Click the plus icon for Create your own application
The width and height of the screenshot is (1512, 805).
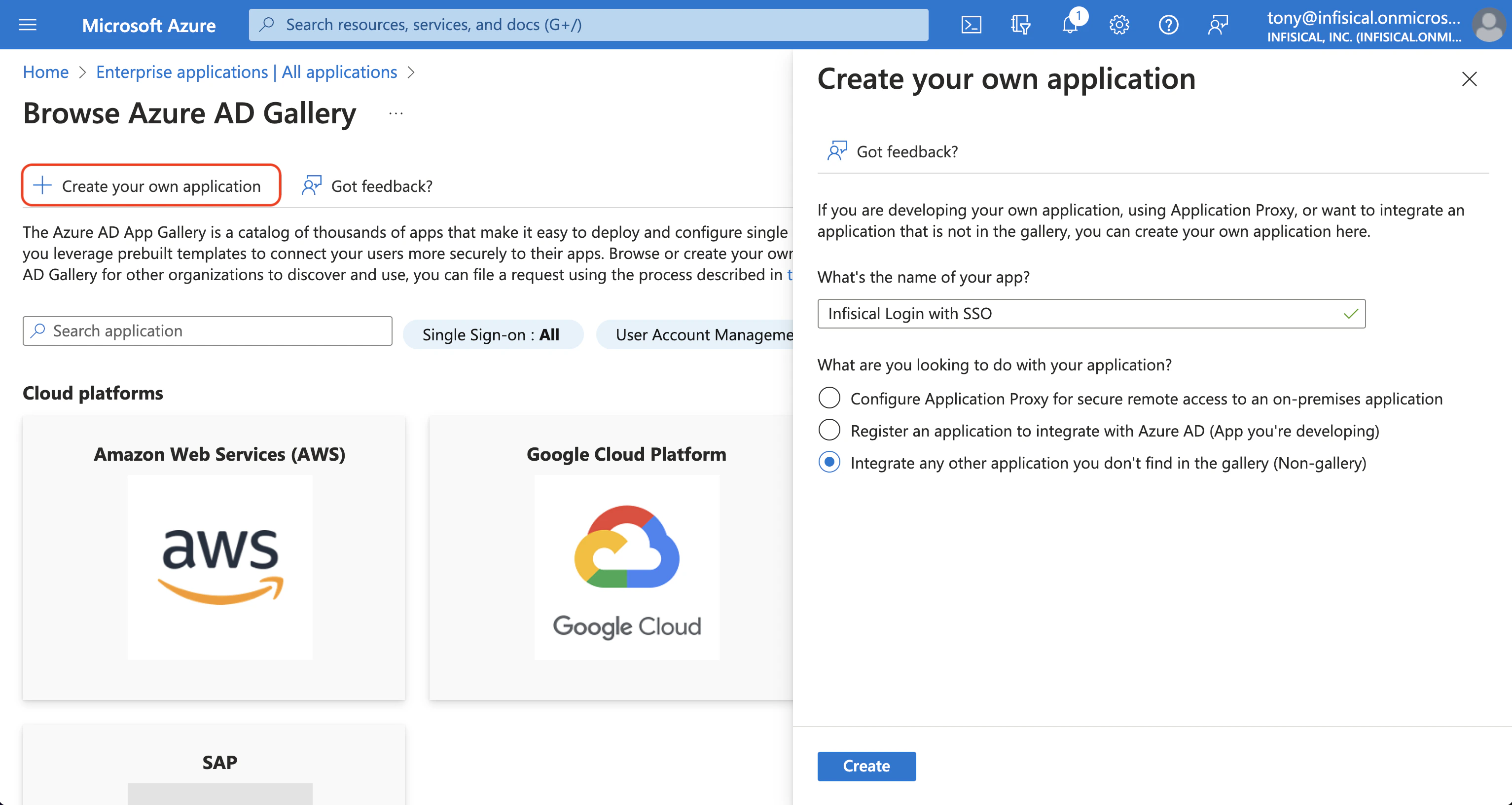tap(42, 185)
